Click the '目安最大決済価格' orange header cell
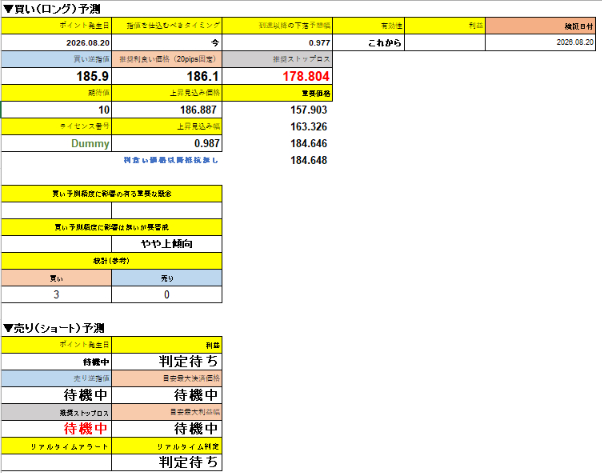This screenshot has width=602, height=473. (167, 379)
